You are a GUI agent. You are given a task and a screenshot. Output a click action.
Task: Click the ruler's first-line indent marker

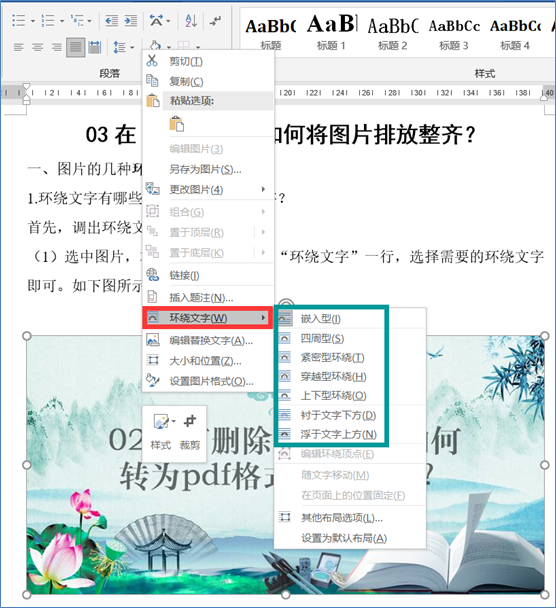(26, 86)
